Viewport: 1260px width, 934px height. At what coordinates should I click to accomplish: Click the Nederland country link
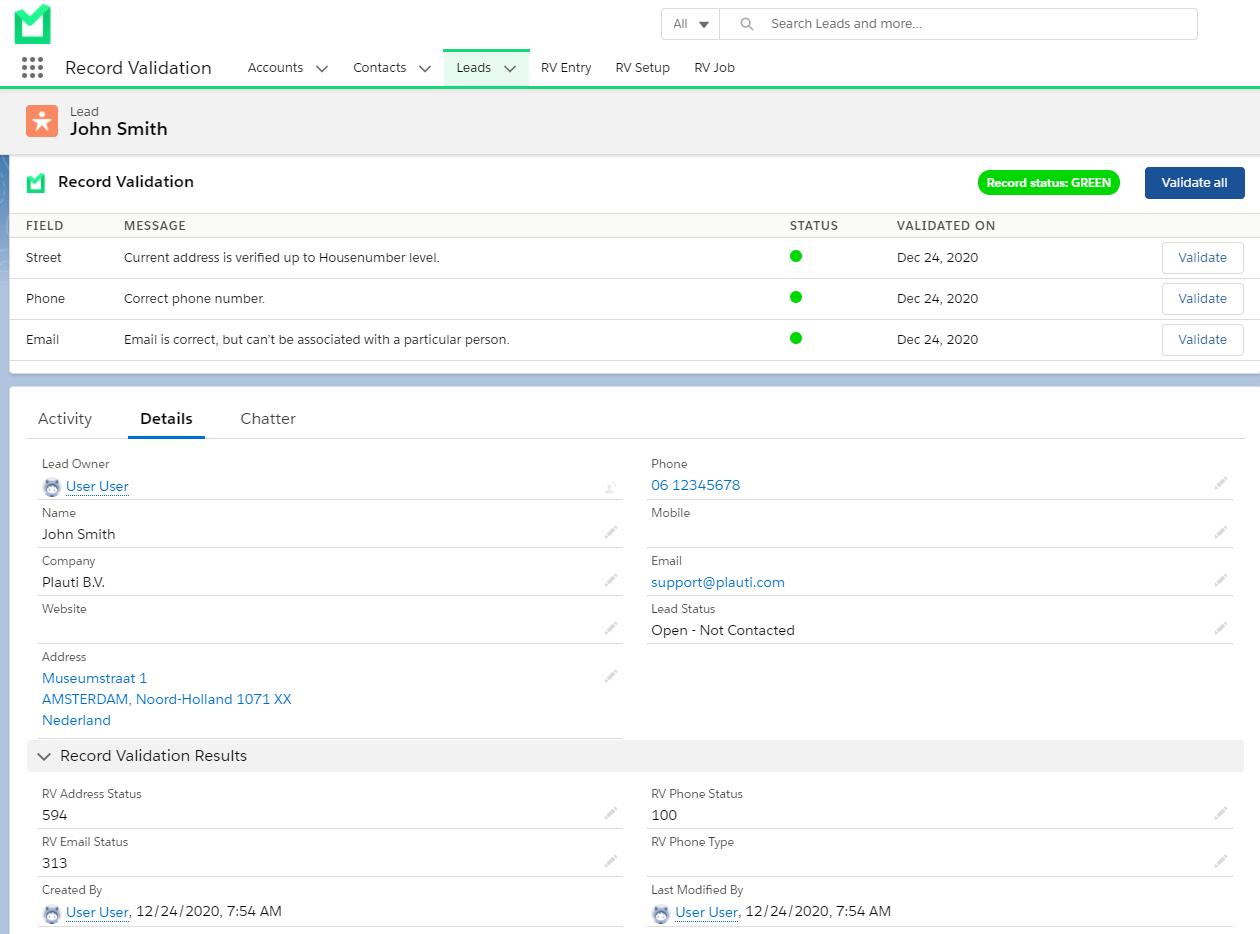76,720
